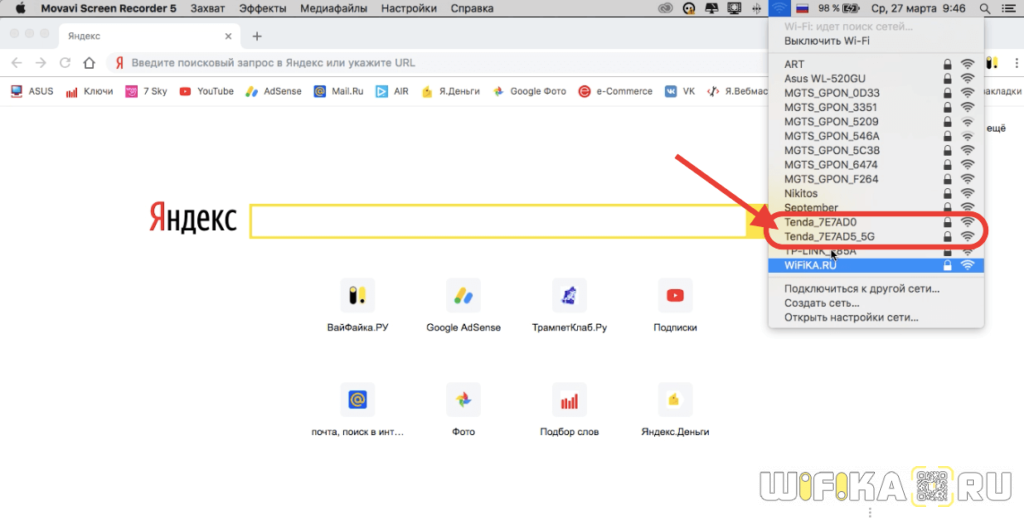The width and height of the screenshot is (1024, 518).
Task: Connect to the Nikitos network
Action: pyautogui.click(x=876, y=193)
